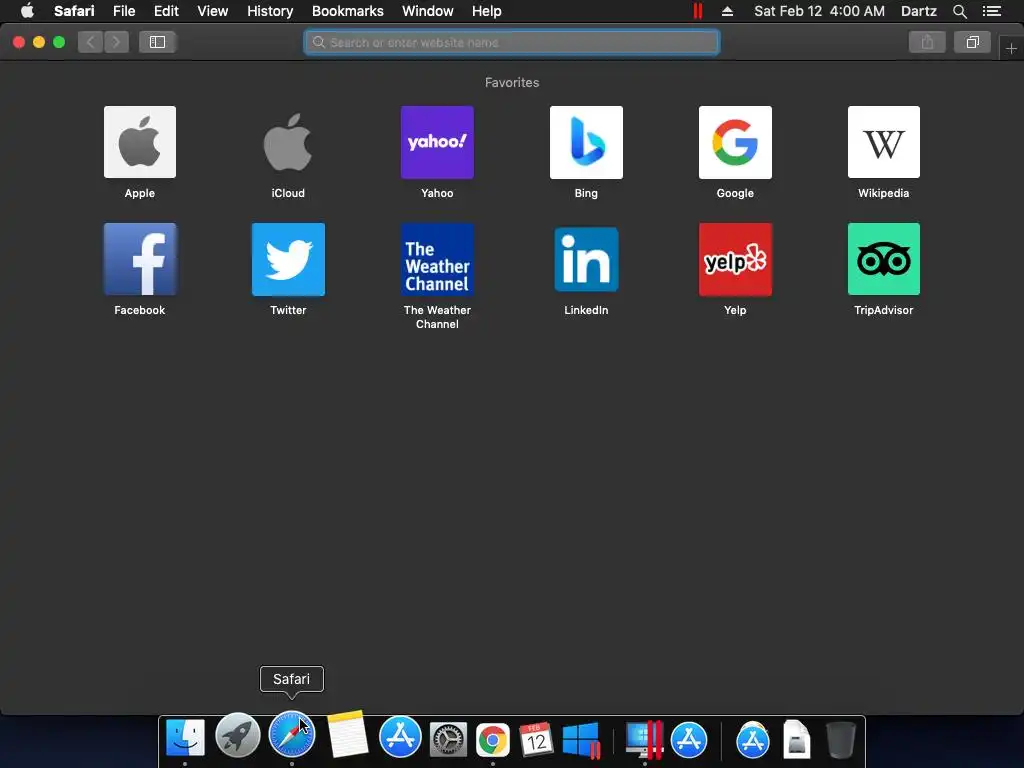Open the Google favorite tile
This screenshot has height=768, width=1024.
pyautogui.click(x=735, y=142)
